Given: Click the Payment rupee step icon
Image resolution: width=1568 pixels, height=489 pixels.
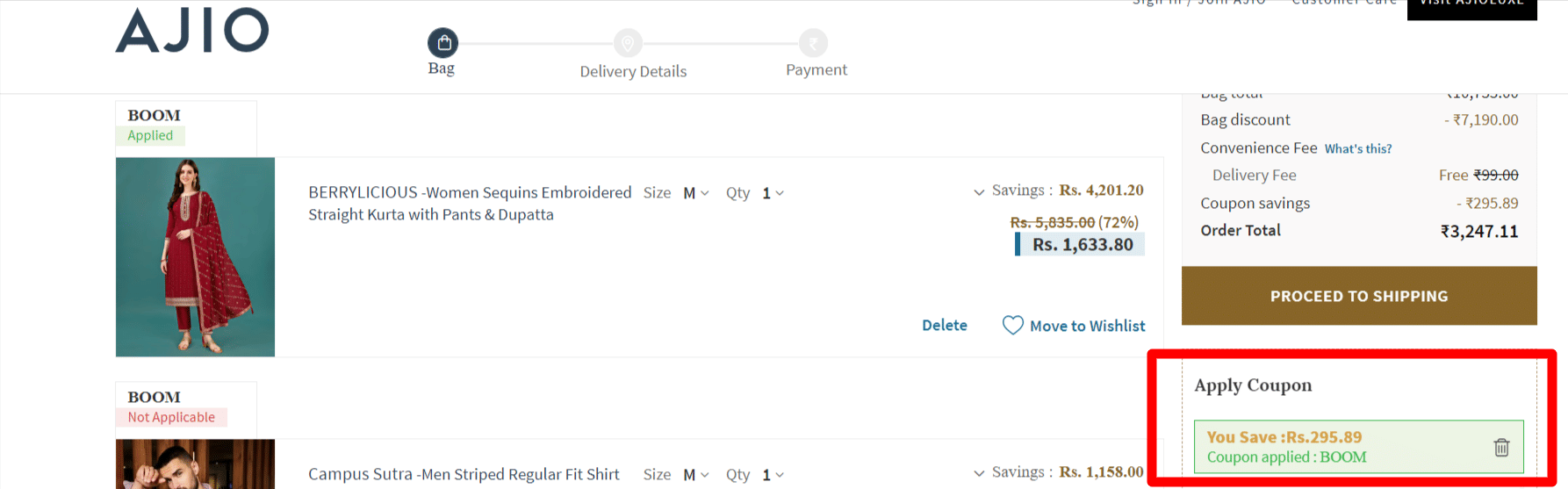Looking at the screenshot, I should (813, 42).
